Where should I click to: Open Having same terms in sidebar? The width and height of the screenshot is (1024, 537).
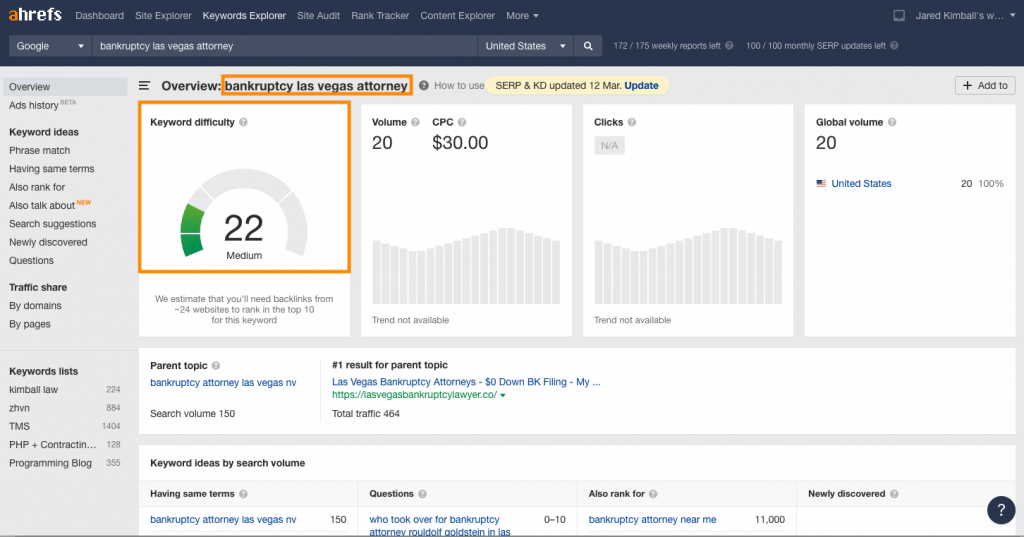(x=52, y=169)
